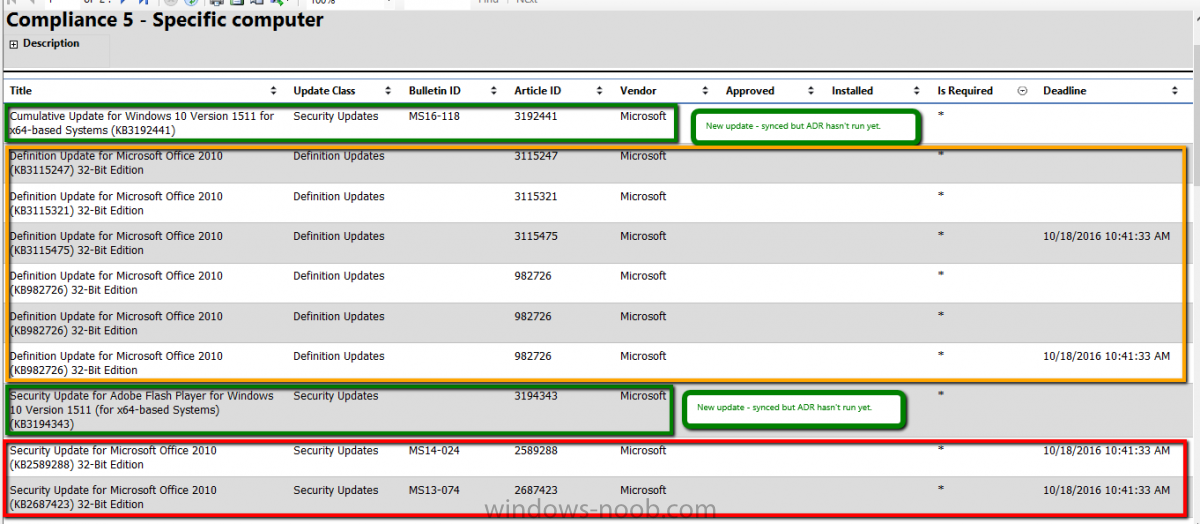Select article ID 2687423
Viewport: 1200px width, 524px height.
point(536,490)
